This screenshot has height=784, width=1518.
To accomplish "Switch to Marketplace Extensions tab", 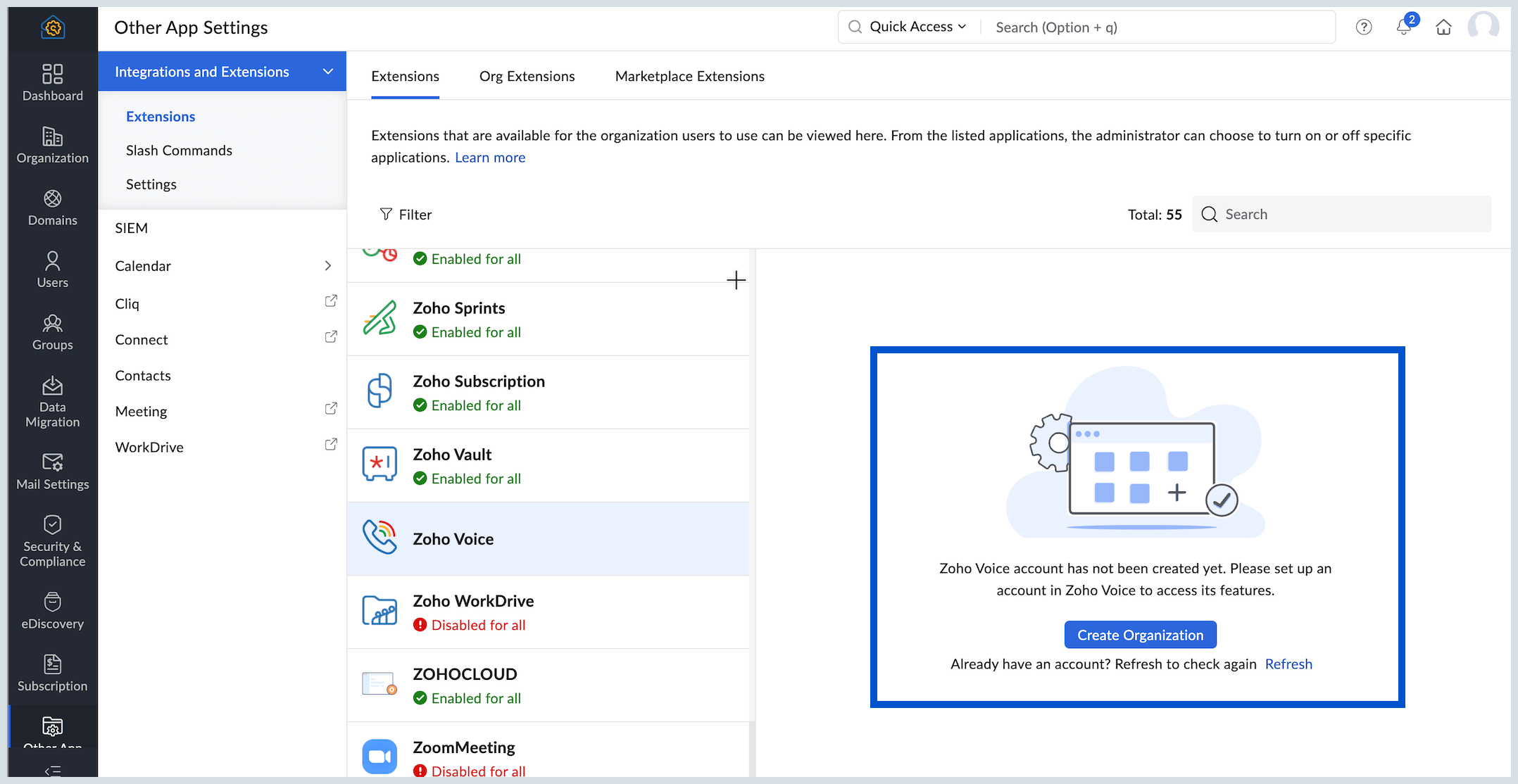I will coord(689,76).
